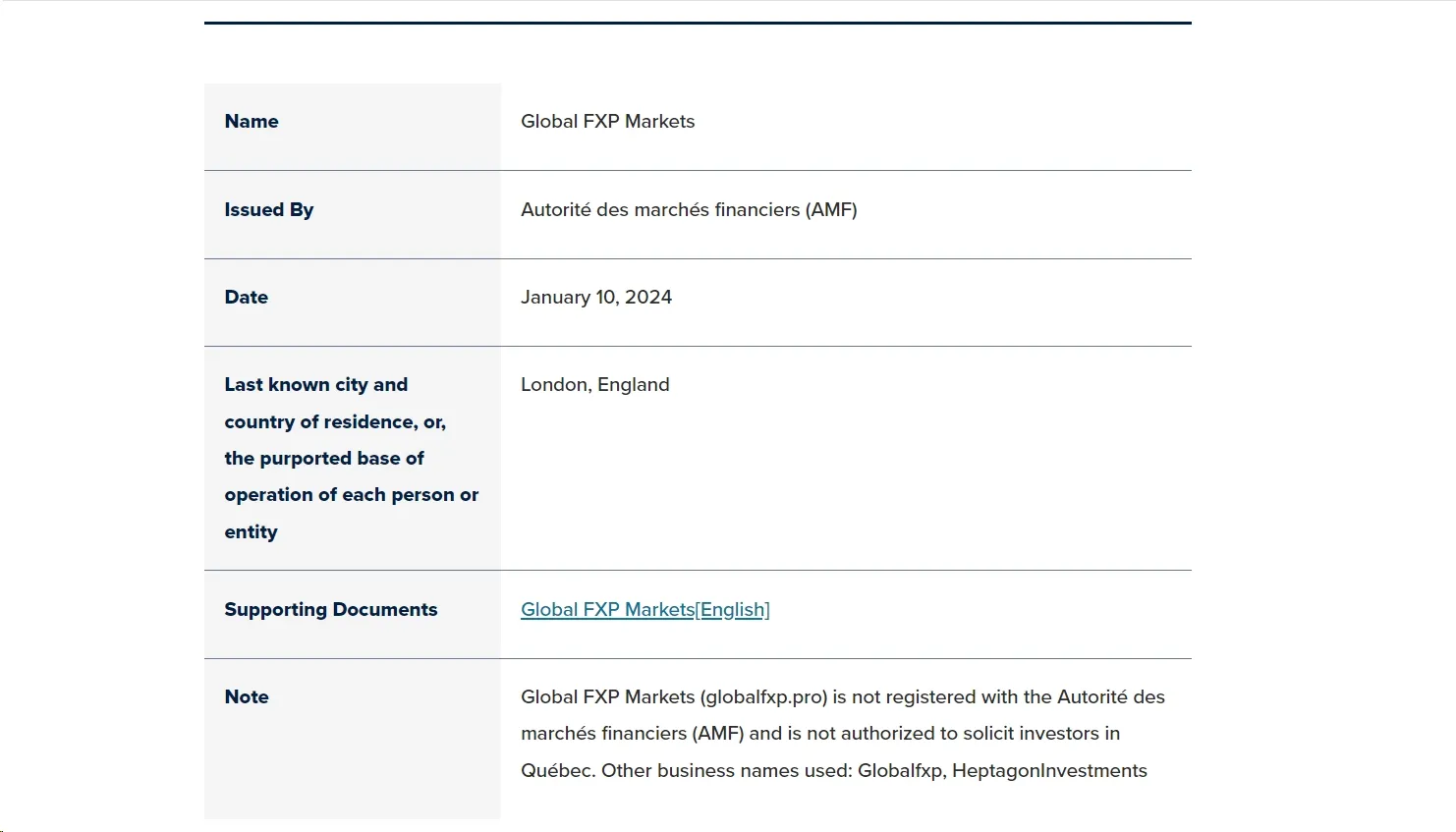The height and width of the screenshot is (832, 1456).
Task: Click the 'HeptagonInvestments' business name in the note
Action: pyautogui.click(x=1049, y=771)
